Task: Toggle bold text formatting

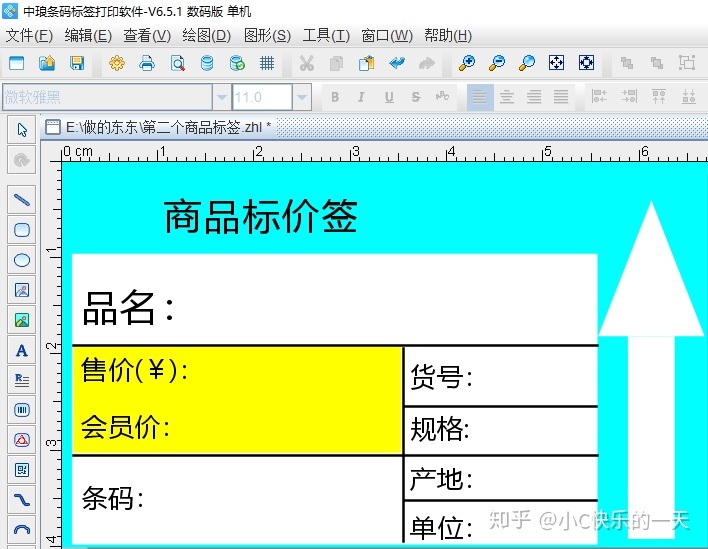Action: 335,97
